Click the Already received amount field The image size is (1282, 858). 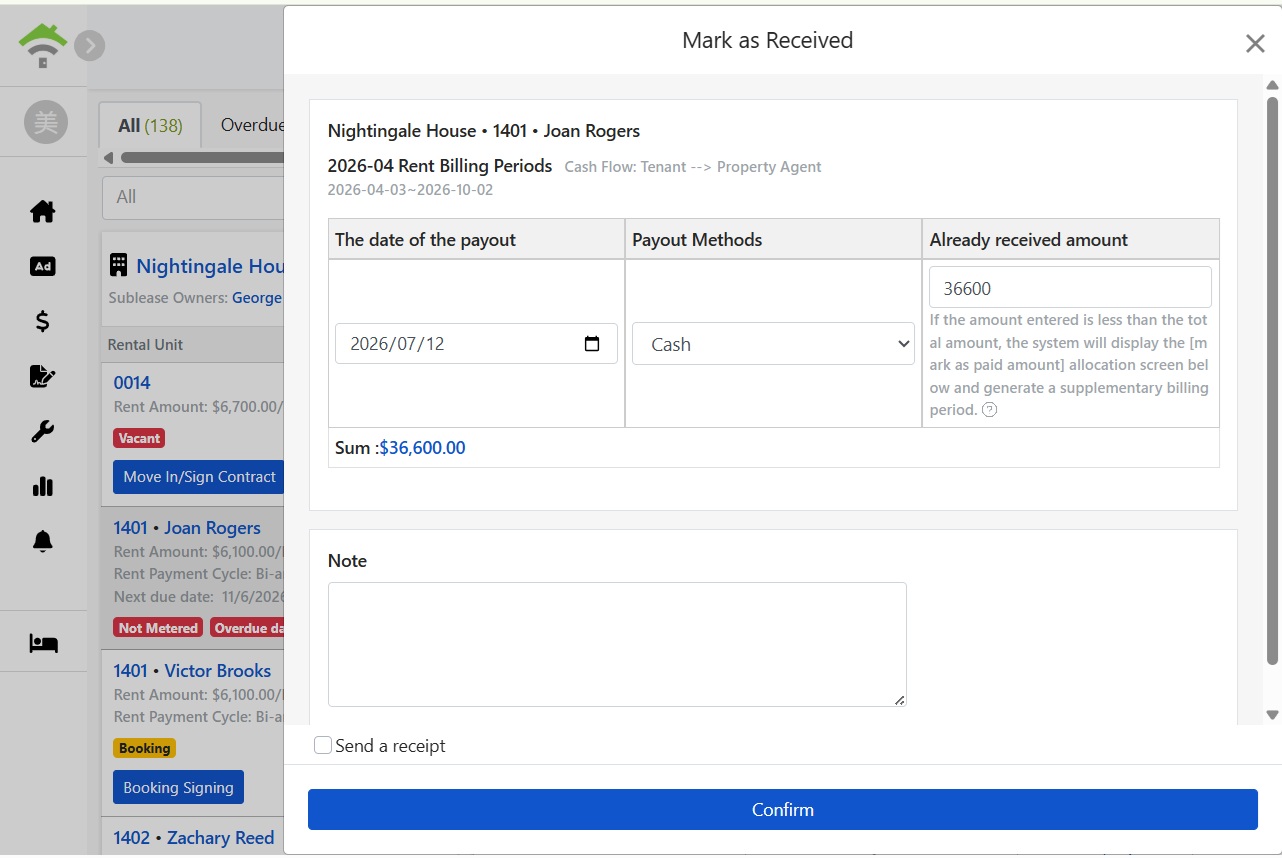click(x=1070, y=288)
